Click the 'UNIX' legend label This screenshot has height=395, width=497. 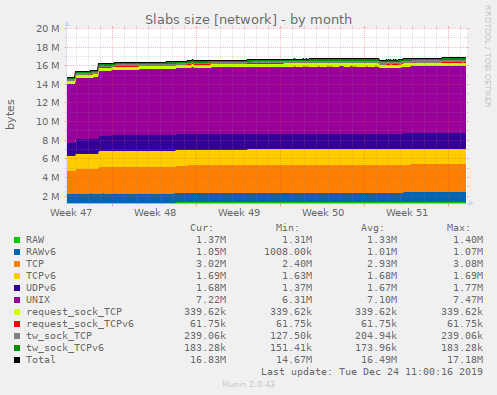point(38,300)
